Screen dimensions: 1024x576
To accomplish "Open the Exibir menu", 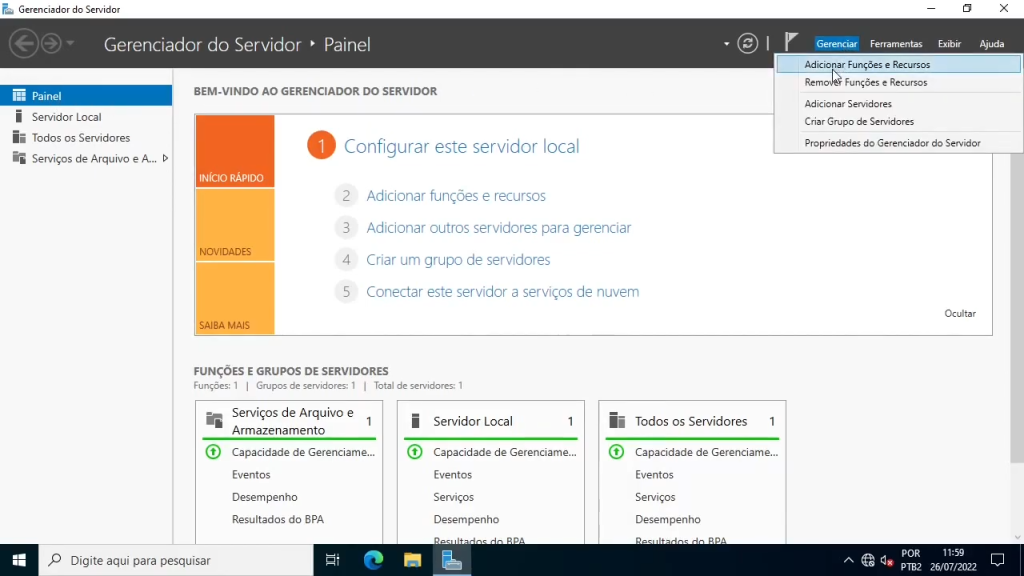I will coord(949,44).
